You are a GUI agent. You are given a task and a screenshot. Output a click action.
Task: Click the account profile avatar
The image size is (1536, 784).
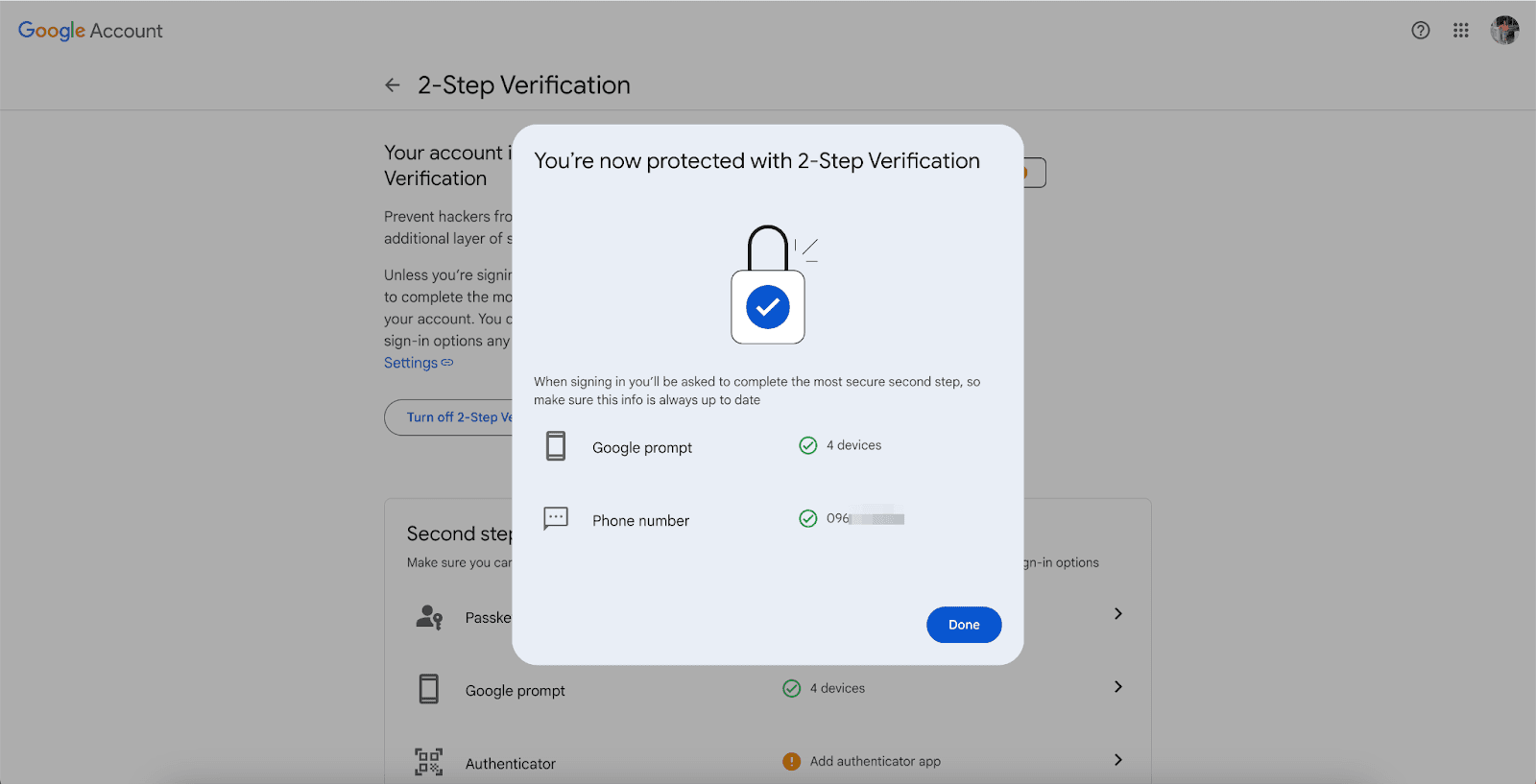tap(1503, 31)
